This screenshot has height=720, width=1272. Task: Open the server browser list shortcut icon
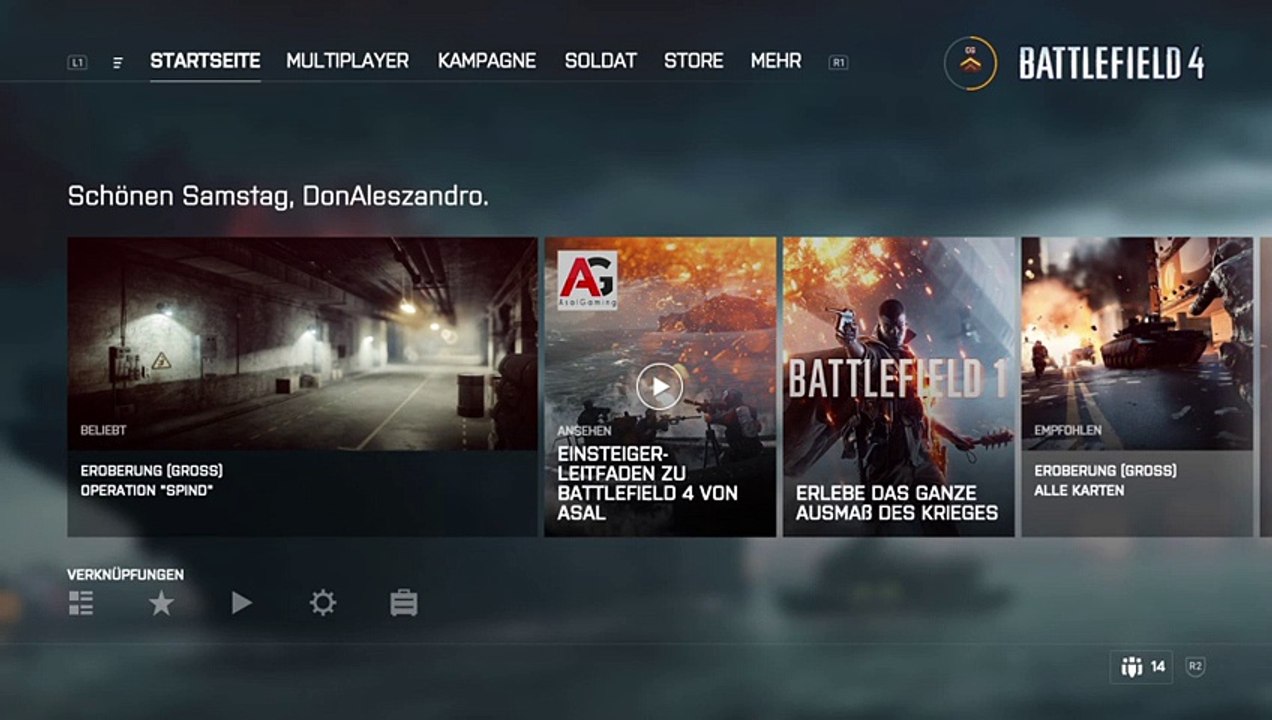(81, 602)
